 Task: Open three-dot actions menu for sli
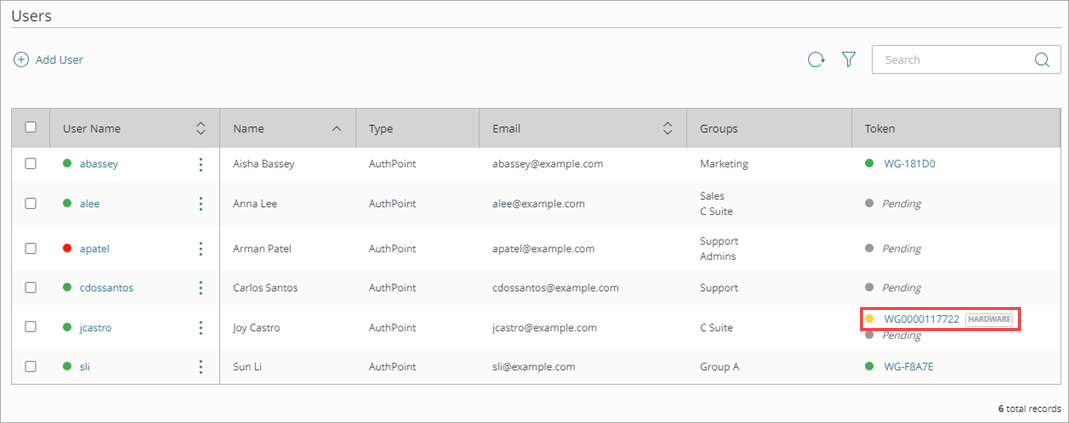(200, 367)
